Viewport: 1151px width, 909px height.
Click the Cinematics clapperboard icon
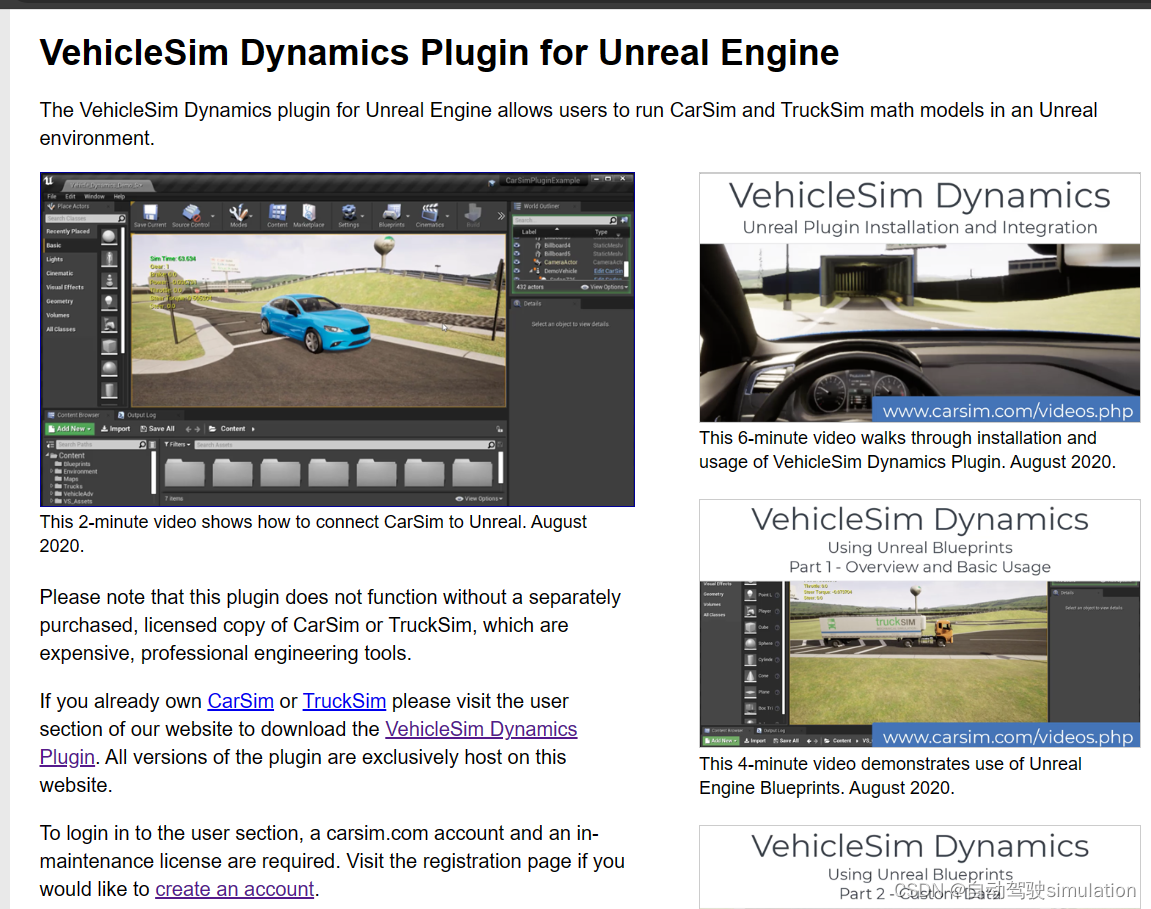[430, 215]
